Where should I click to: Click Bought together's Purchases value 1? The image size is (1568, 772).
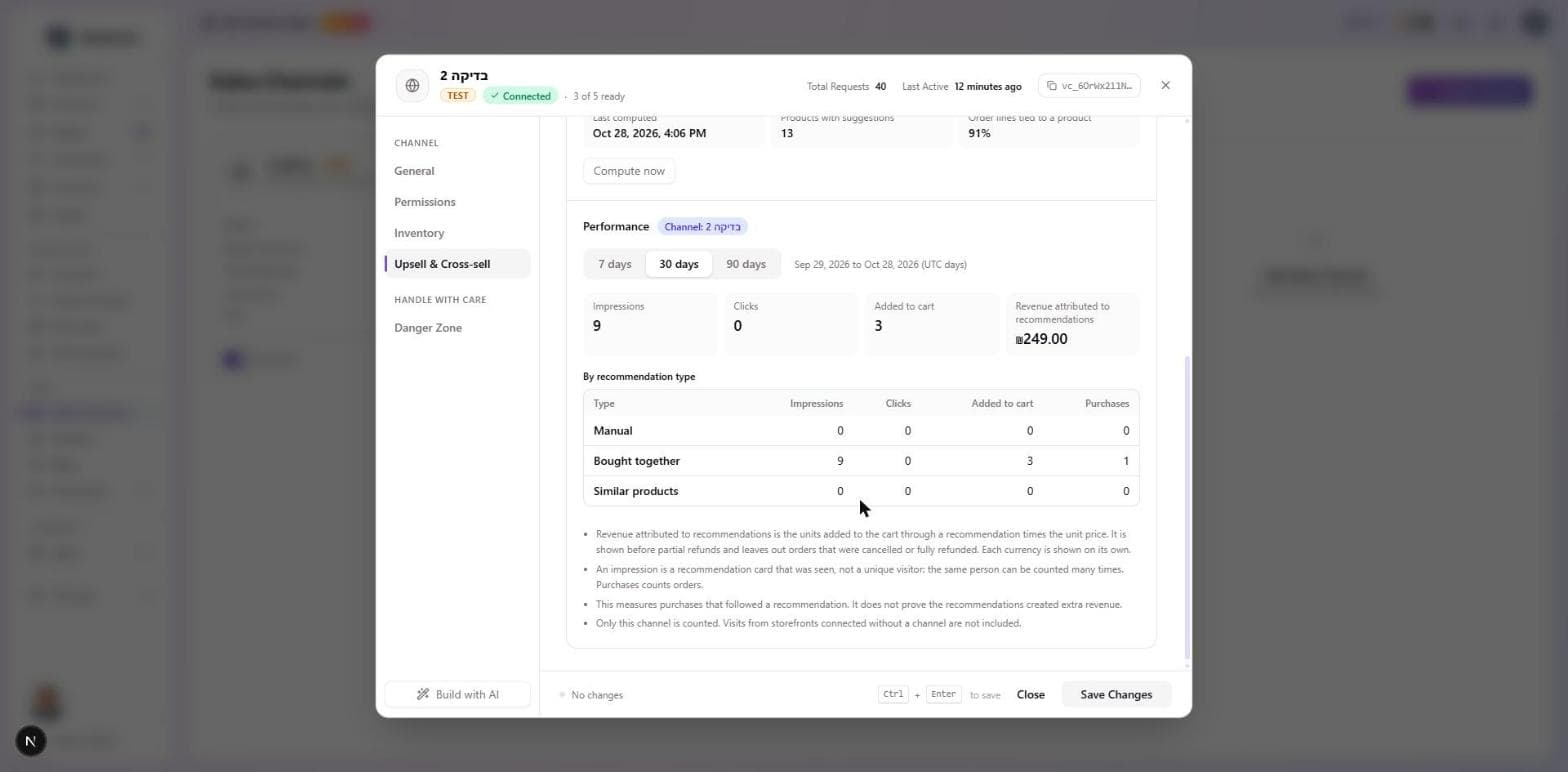pyautogui.click(x=1126, y=461)
